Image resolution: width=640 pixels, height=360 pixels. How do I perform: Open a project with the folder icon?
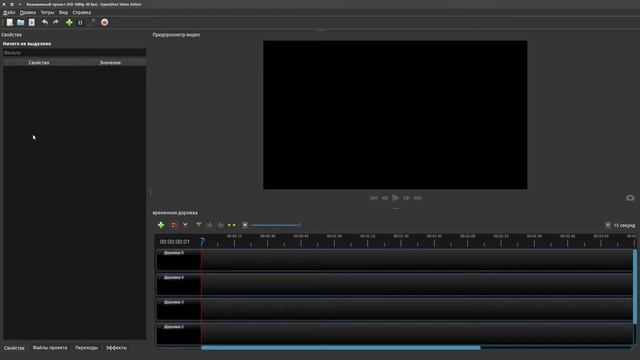tap(20, 22)
